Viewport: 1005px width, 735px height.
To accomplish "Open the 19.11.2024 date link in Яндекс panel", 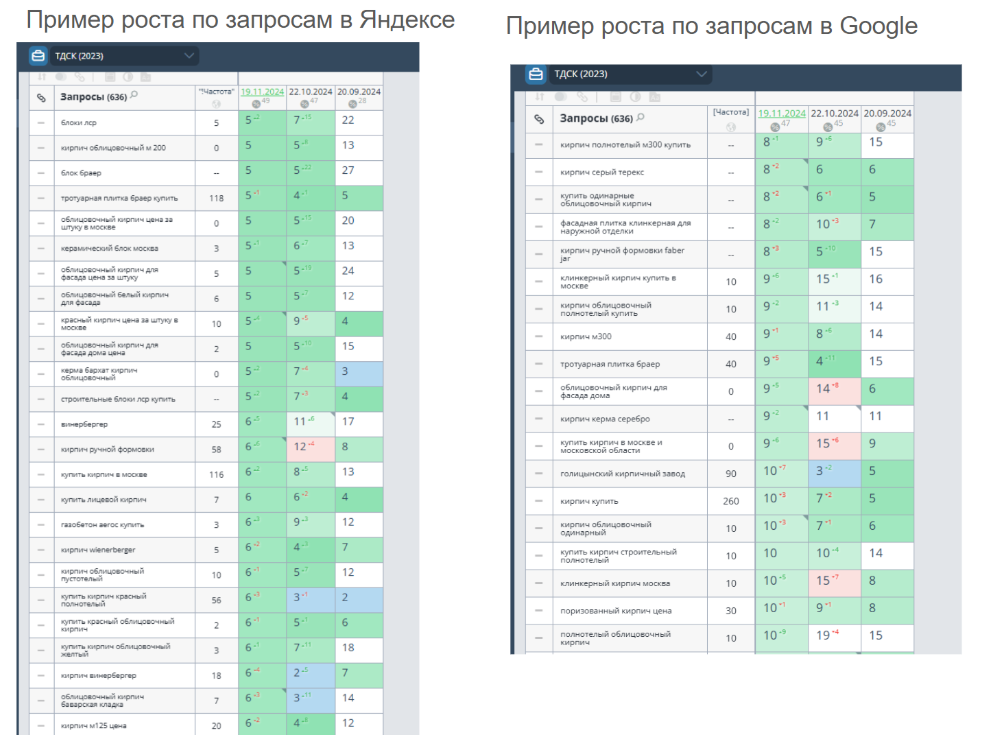I will tap(262, 92).
